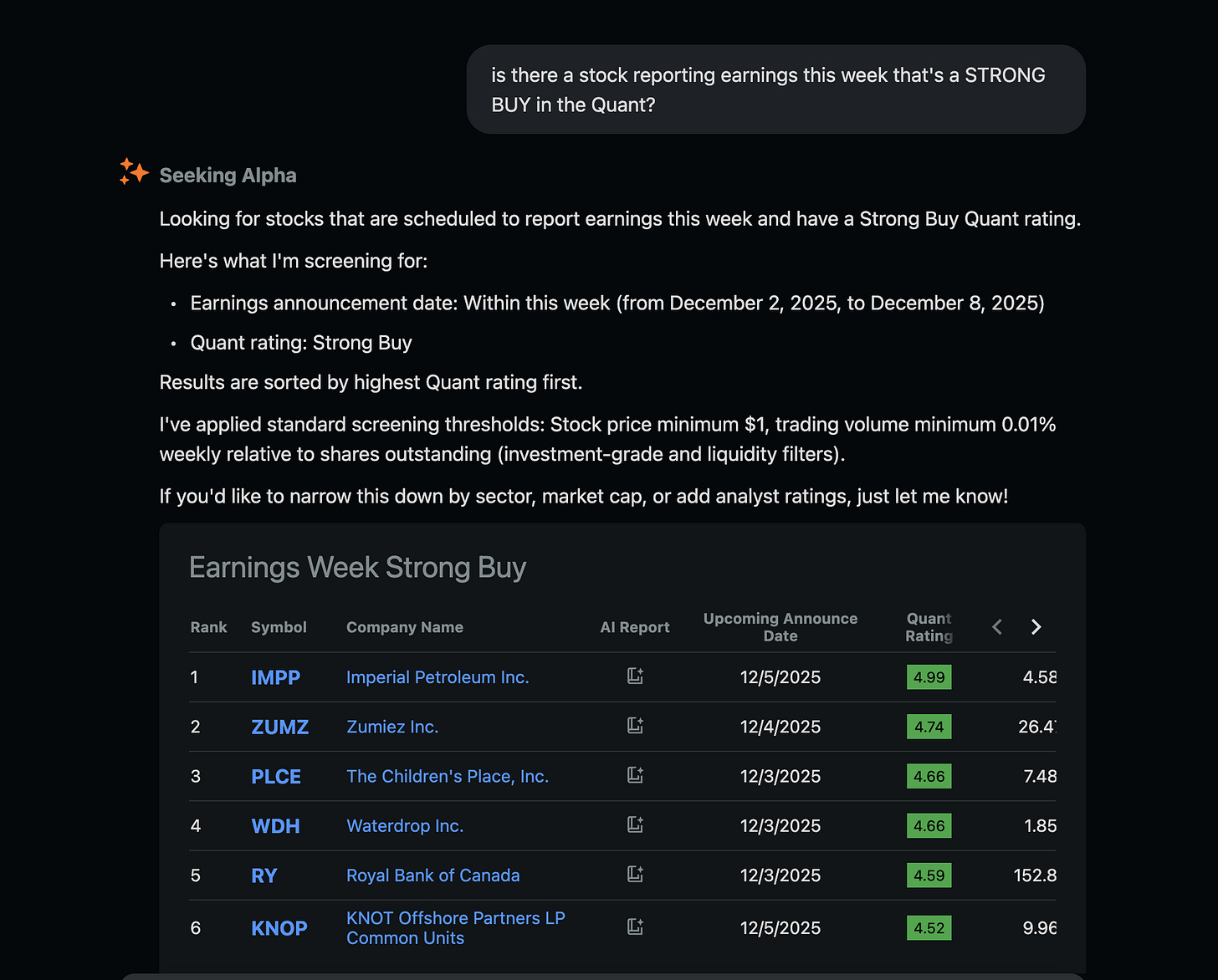Viewport: 1218px width, 980px height.
Task: Open the IMPP ticker symbol link
Action: (x=275, y=677)
